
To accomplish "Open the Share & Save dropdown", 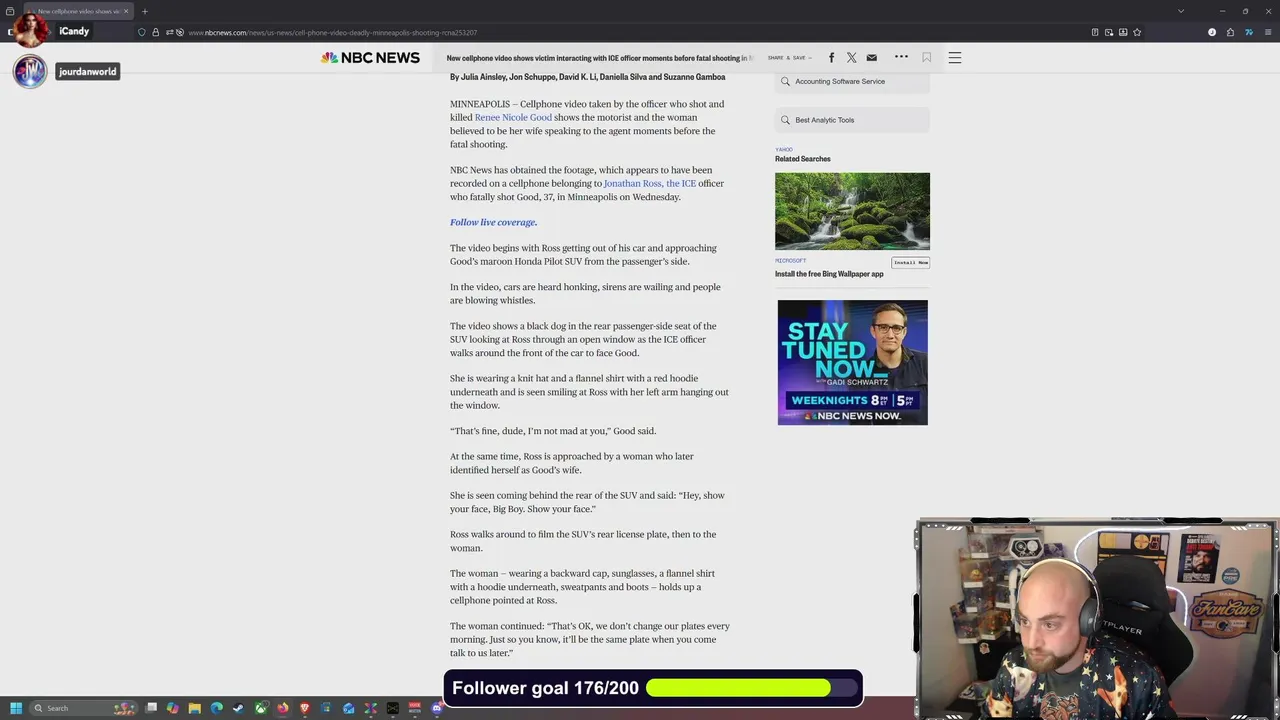I will (790, 58).
